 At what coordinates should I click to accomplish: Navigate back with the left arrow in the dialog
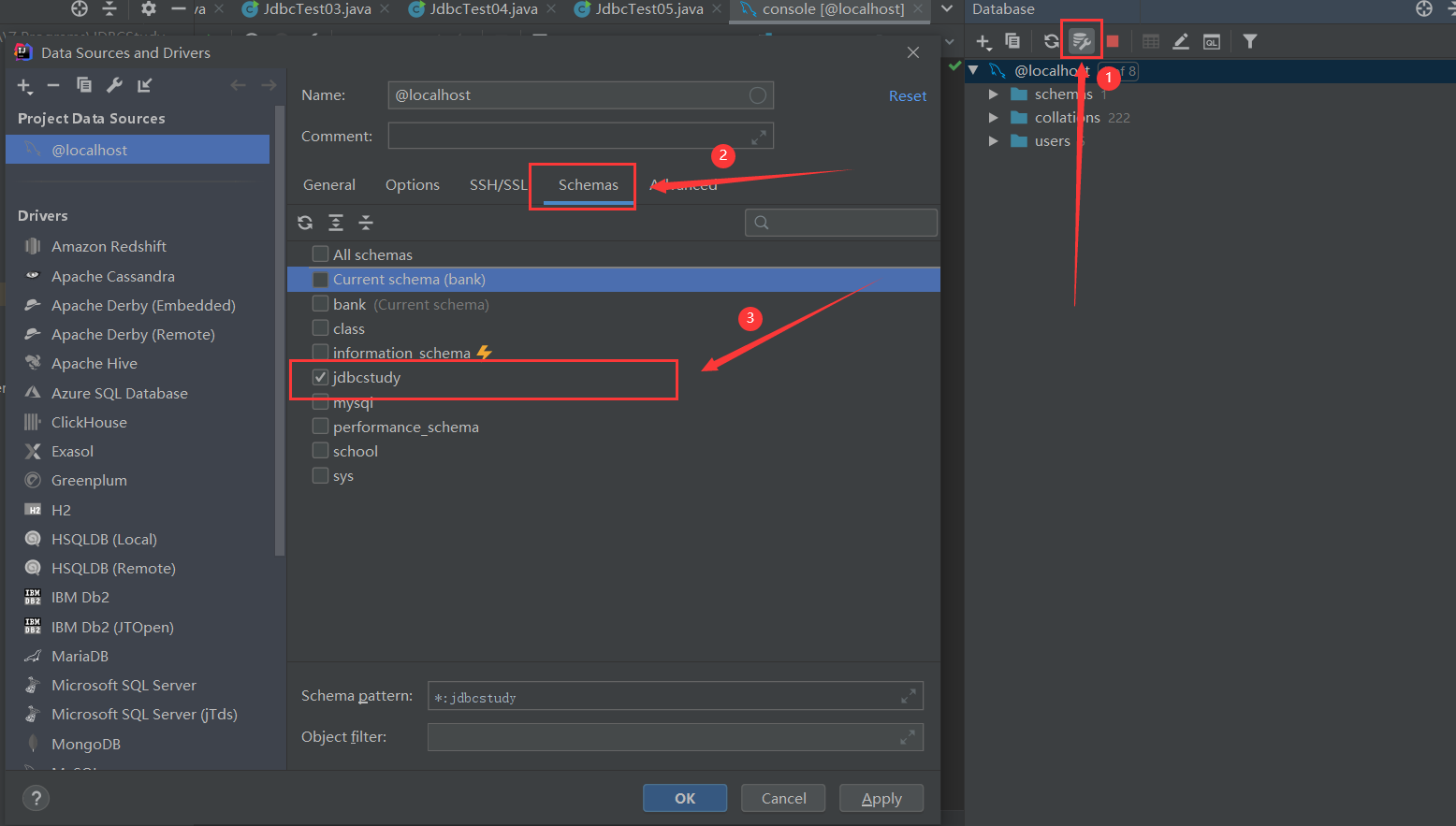point(238,85)
